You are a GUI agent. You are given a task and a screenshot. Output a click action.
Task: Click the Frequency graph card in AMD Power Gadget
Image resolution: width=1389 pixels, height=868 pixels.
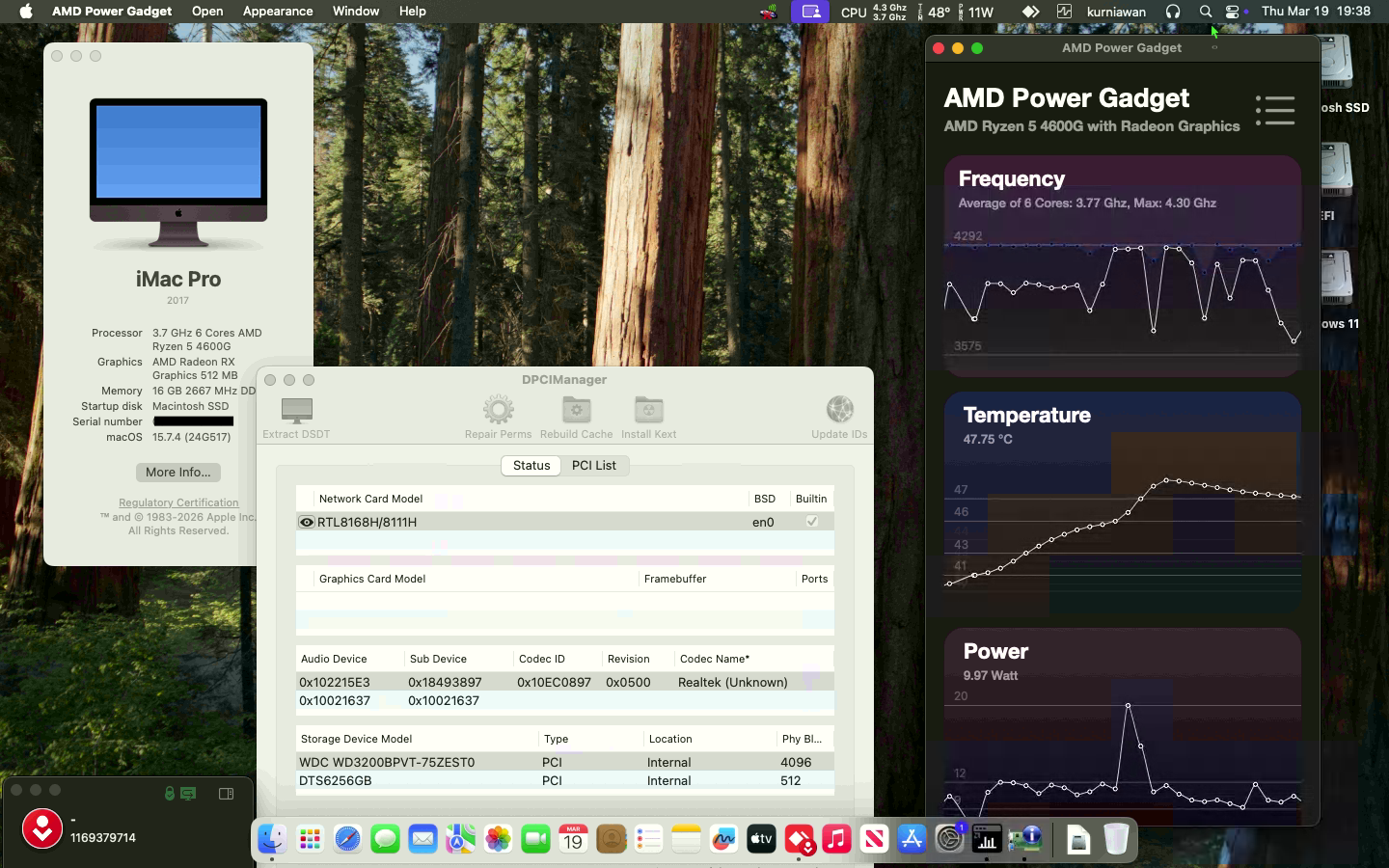click(x=1123, y=265)
